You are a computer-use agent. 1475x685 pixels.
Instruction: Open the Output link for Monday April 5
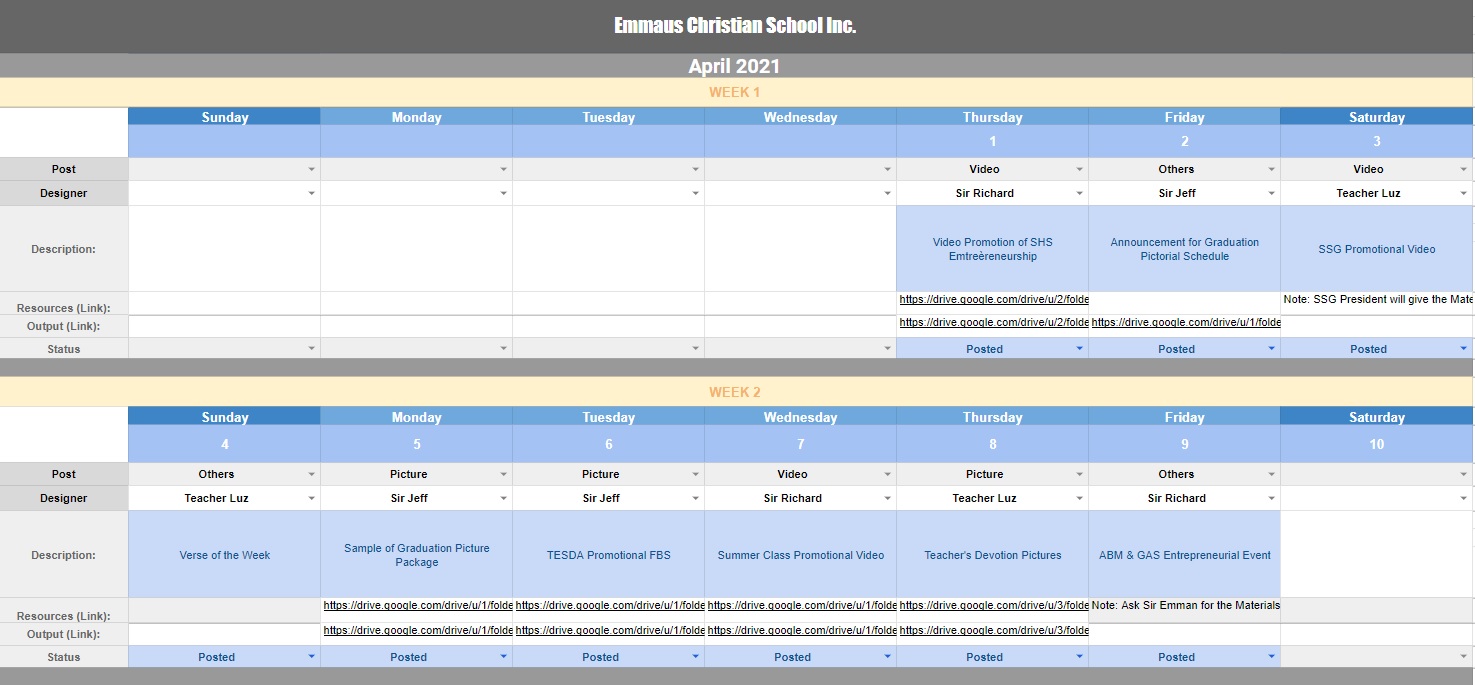click(417, 630)
